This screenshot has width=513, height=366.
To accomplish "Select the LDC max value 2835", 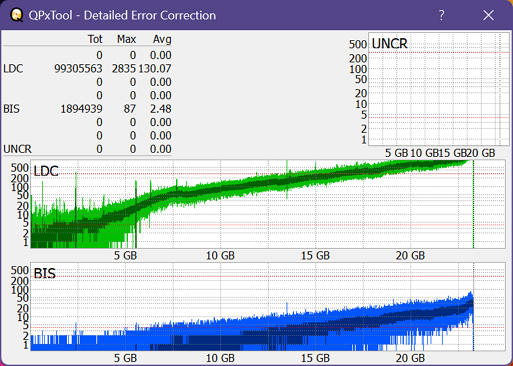I will (x=124, y=69).
